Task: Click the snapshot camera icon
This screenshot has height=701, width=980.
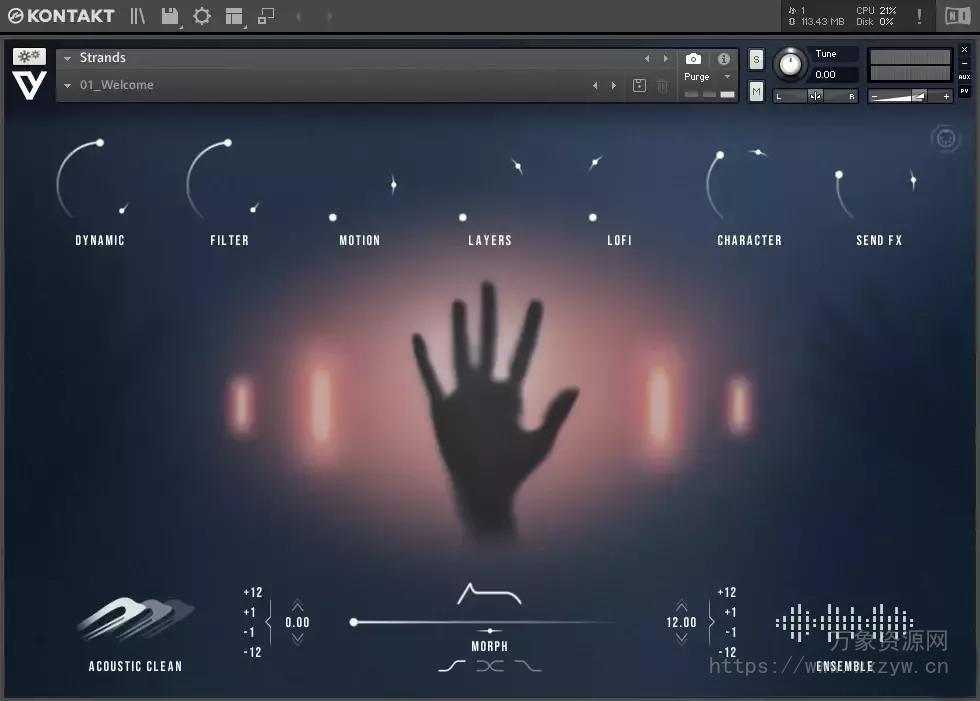Action: (694, 58)
